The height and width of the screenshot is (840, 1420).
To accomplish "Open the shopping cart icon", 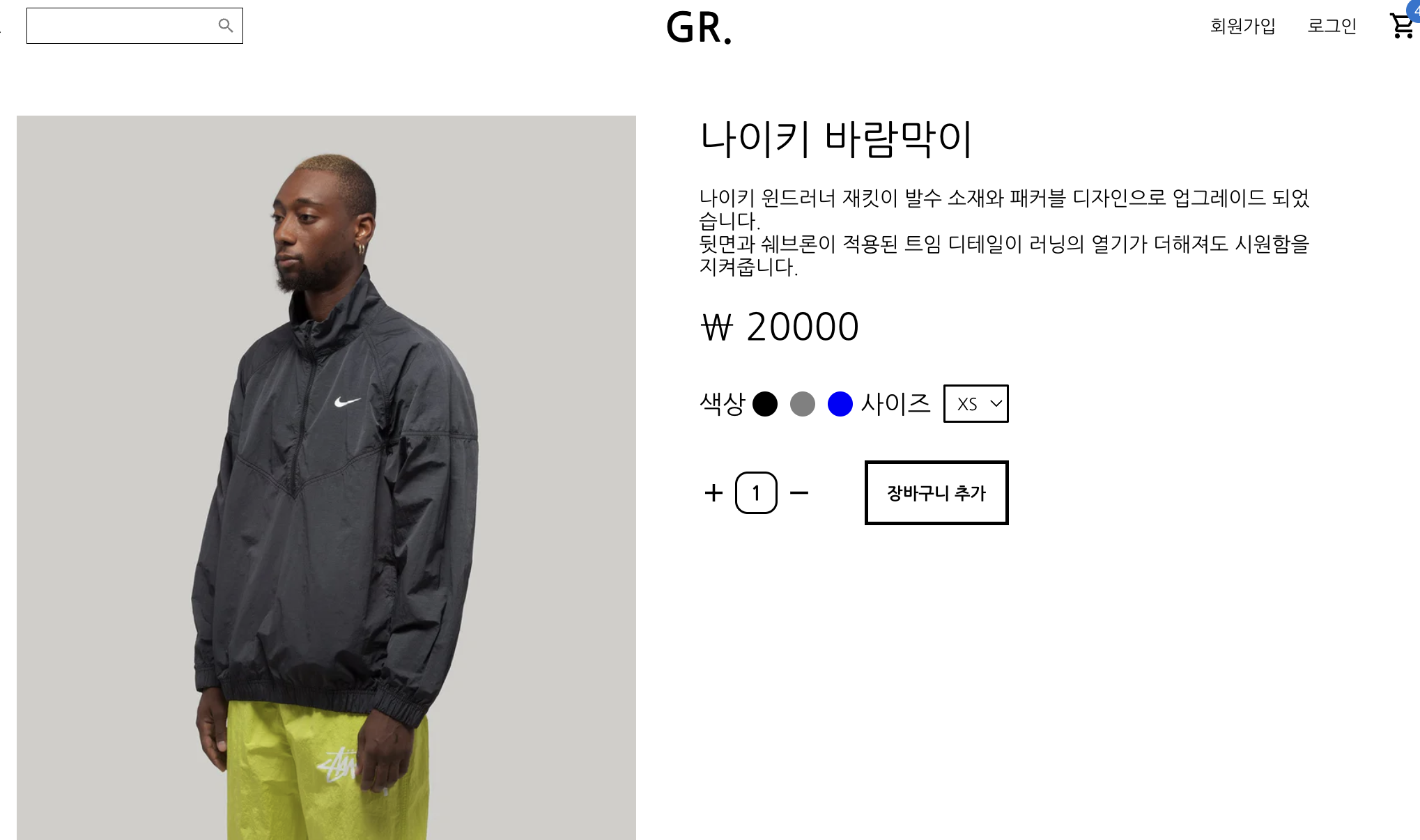I will 1401,26.
